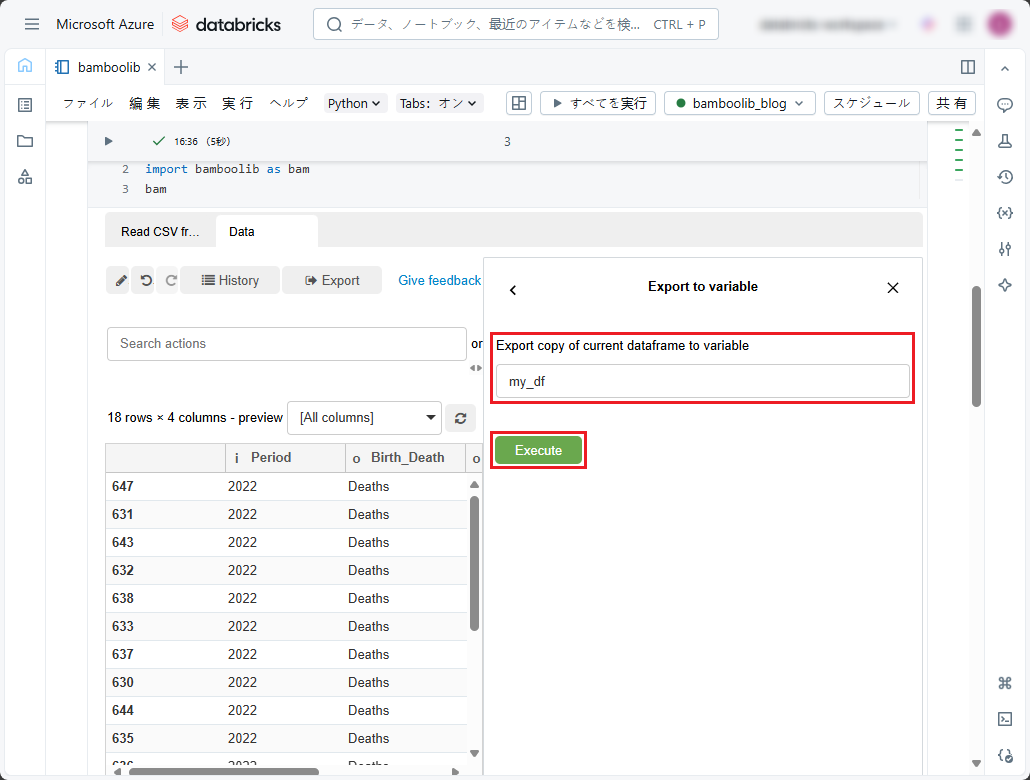The height and width of the screenshot is (780, 1030).
Task: Open the Assistant sparkle icon
Action: click(1005, 285)
